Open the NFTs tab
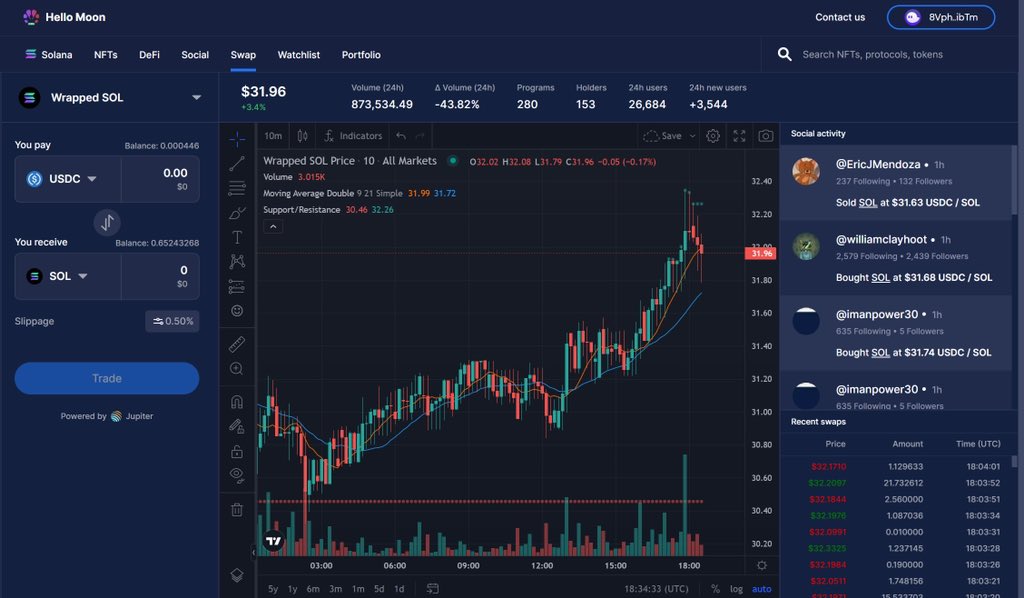 coord(106,55)
